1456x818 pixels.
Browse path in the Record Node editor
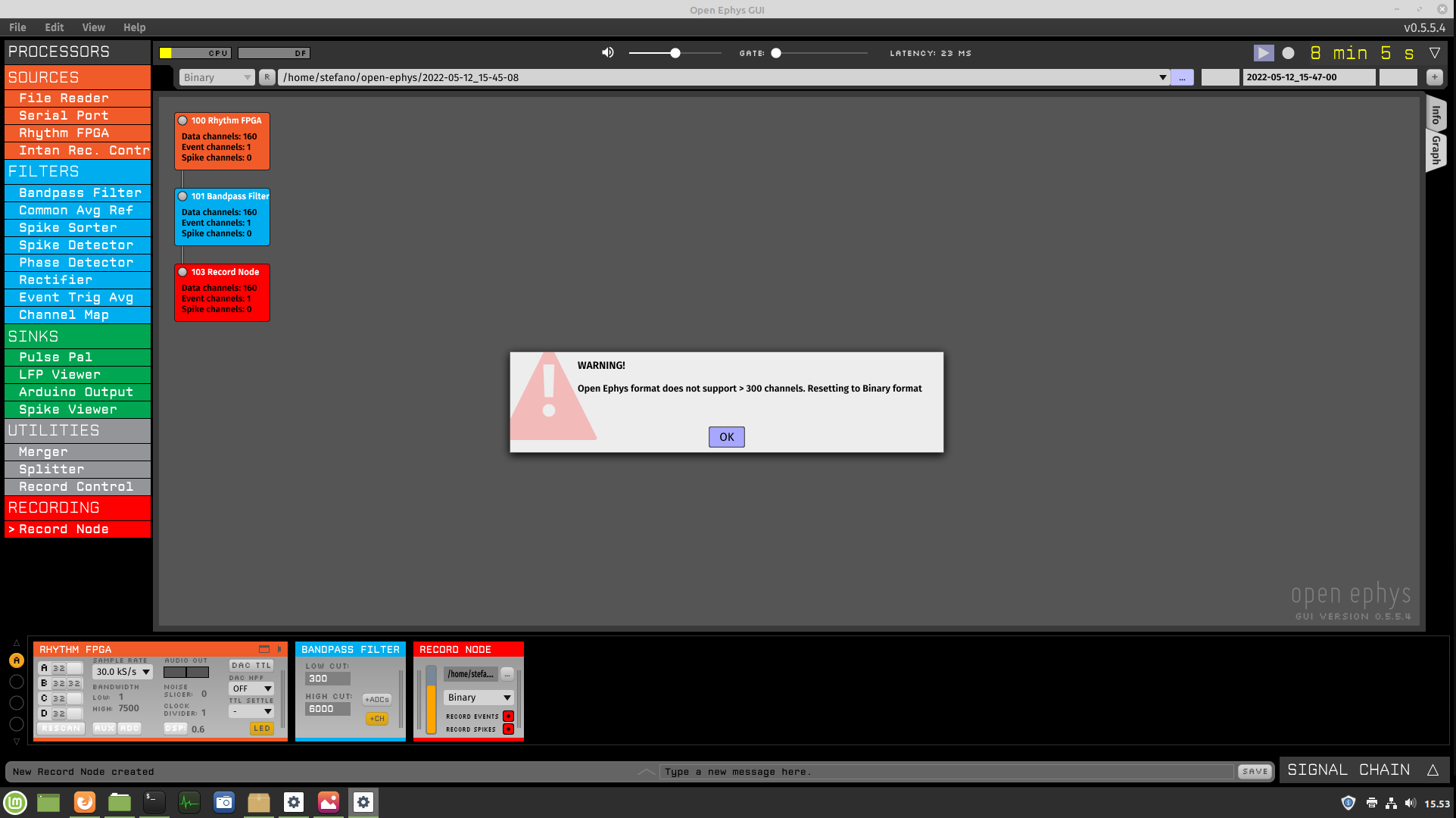coord(507,674)
